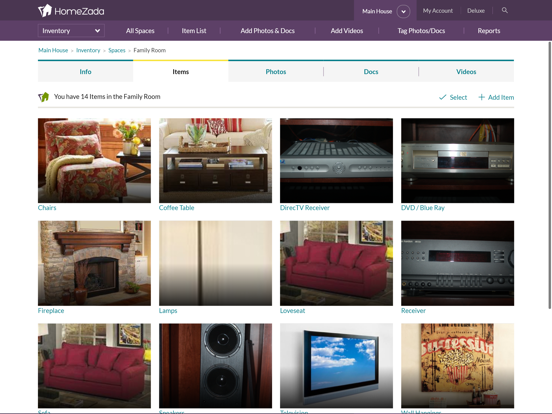The height and width of the screenshot is (414, 552).
Task: Open Tag Photos/Docs
Action: 421,31
